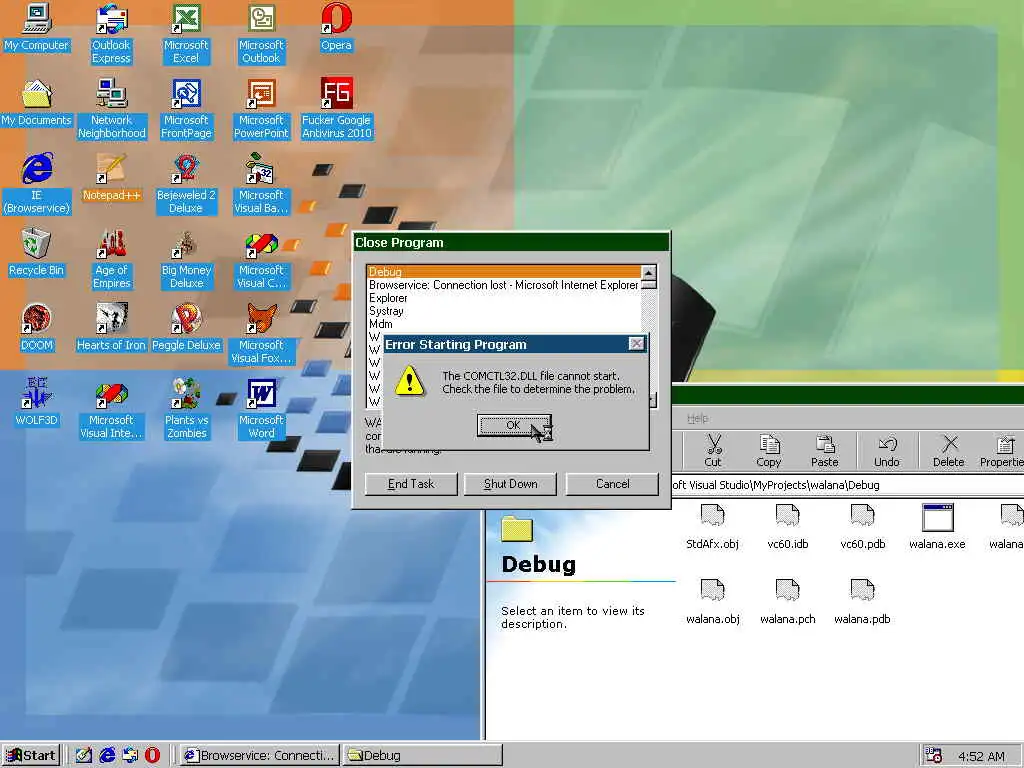1024x768 pixels.
Task: Launch Age of Empires shortcut
Action: [112, 259]
